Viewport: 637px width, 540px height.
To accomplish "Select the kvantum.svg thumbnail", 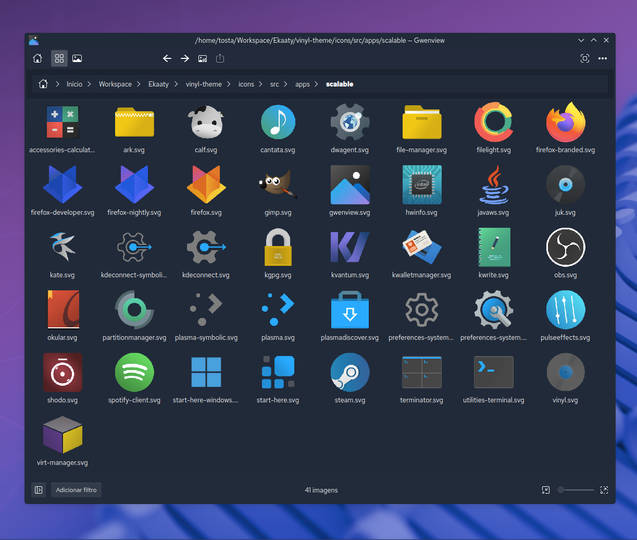I will pyautogui.click(x=350, y=247).
